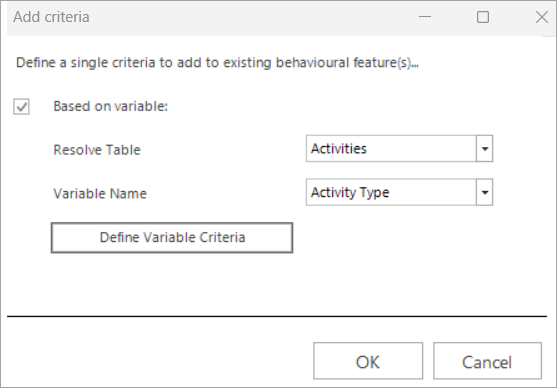Image resolution: width=557 pixels, height=388 pixels.
Task: Maximize the Add criteria window
Action: click(x=483, y=17)
